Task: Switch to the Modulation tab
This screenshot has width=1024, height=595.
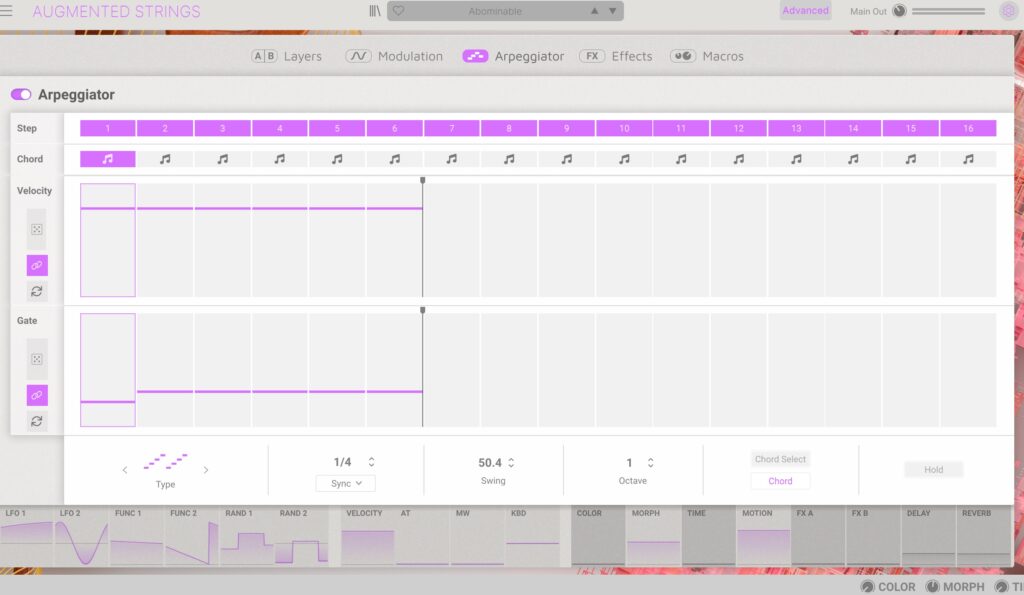Action: click(x=394, y=56)
